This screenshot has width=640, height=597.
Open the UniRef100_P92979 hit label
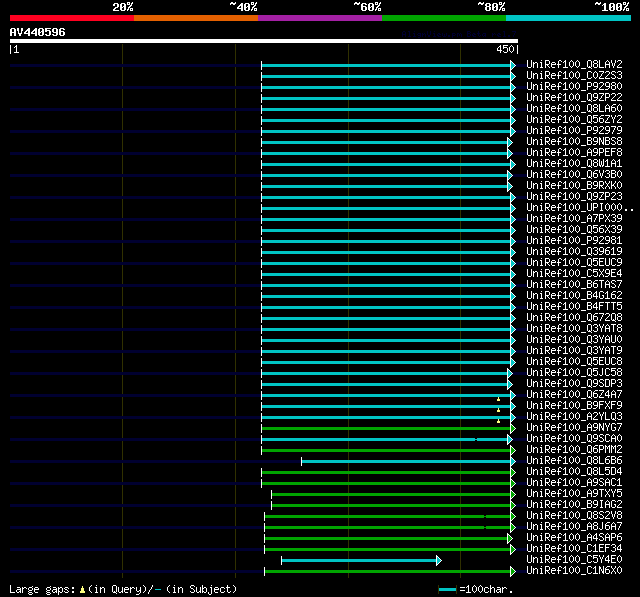[x=574, y=131]
